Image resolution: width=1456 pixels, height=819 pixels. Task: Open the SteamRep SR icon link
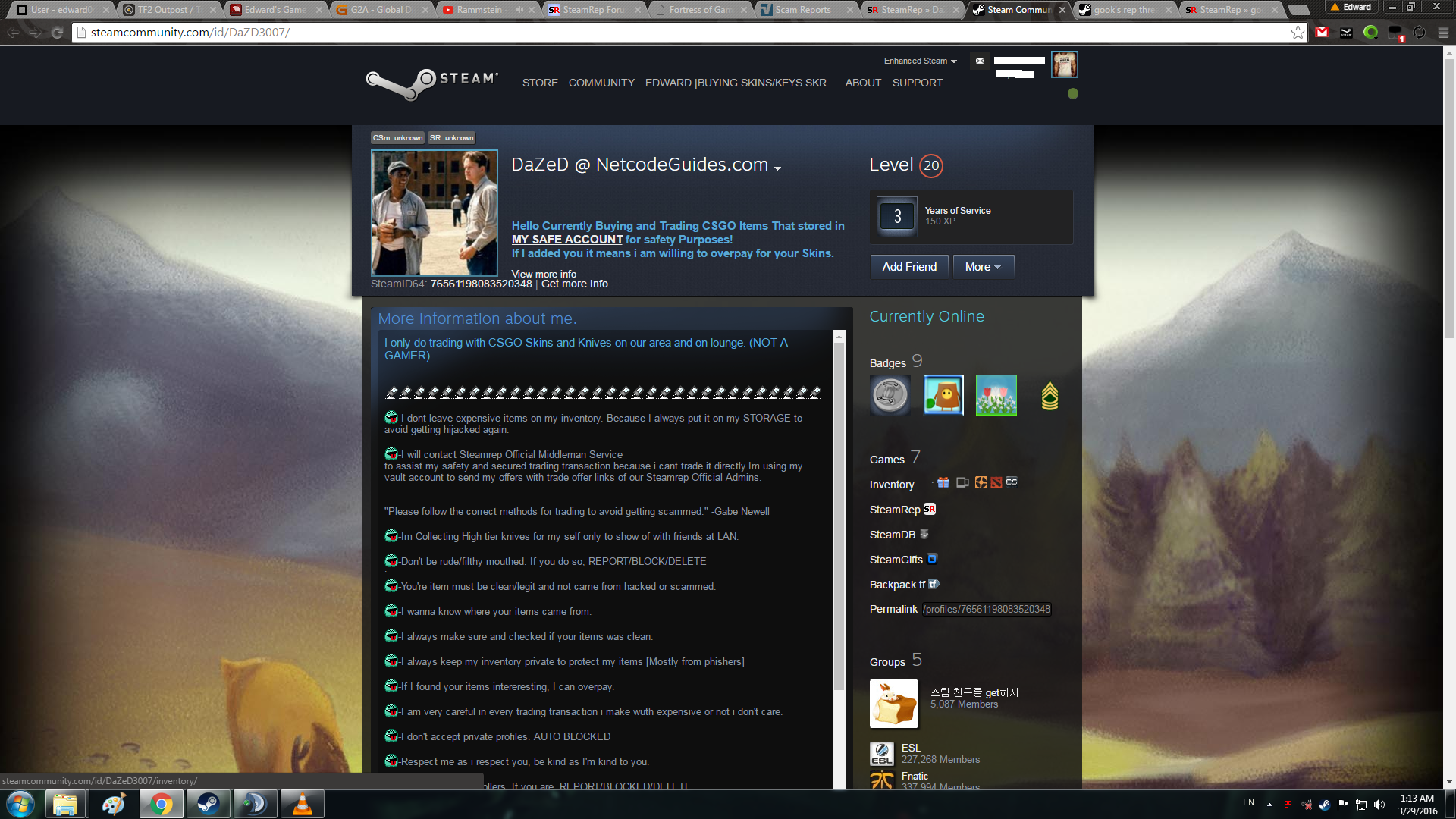(x=930, y=510)
